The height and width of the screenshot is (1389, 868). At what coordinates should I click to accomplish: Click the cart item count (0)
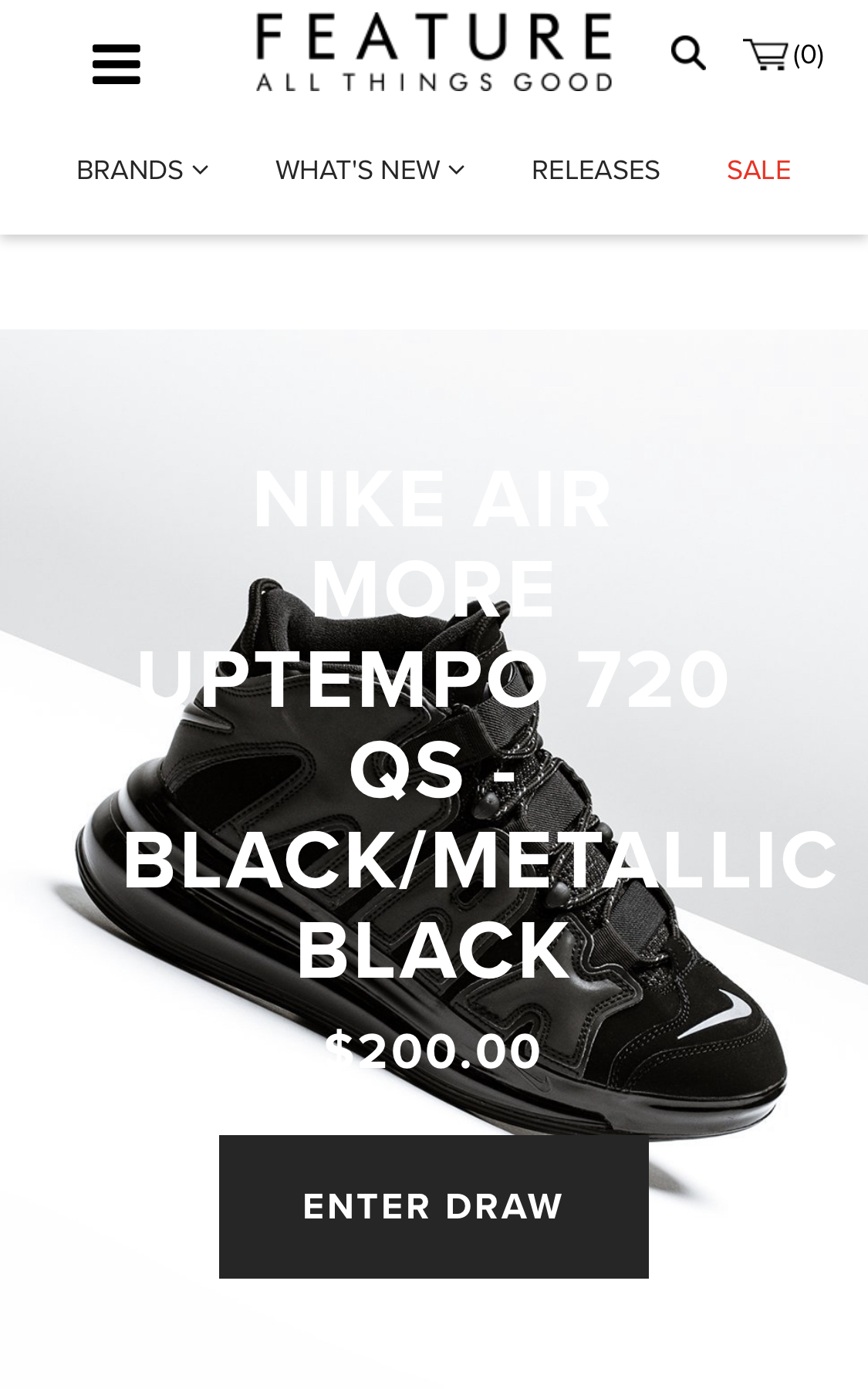click(809, 55)
